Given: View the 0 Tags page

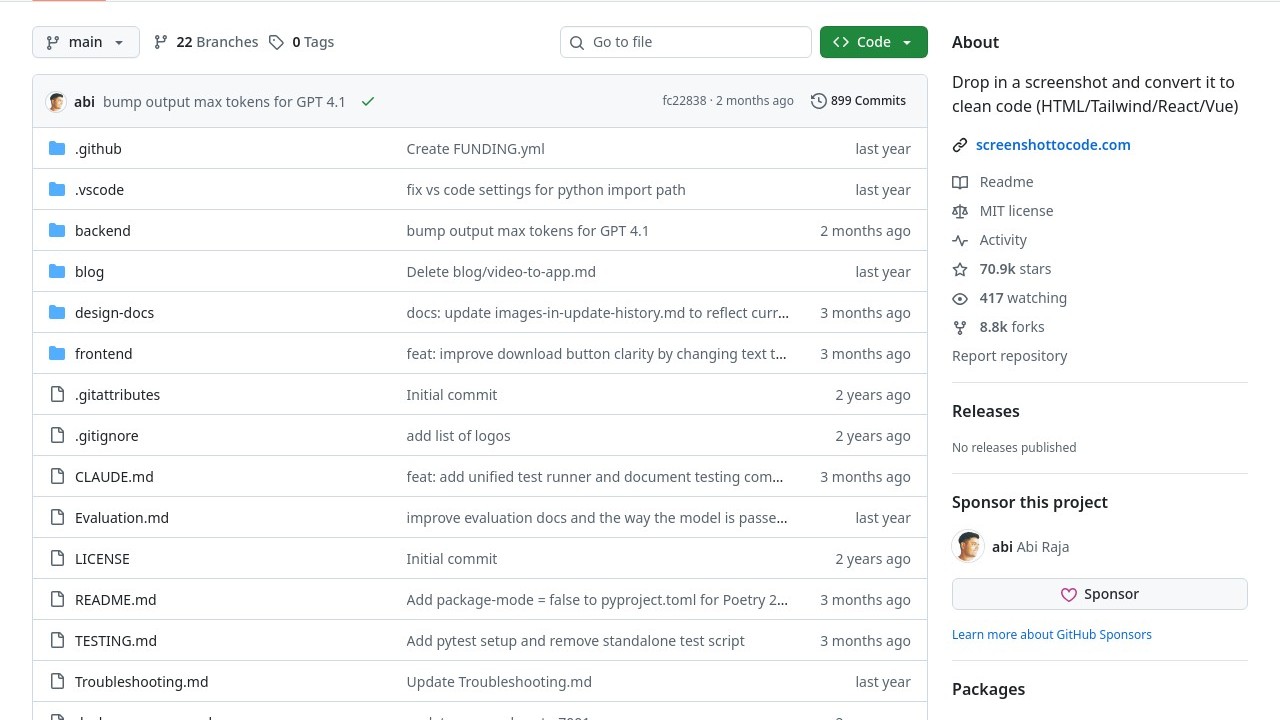Looking at the screenshot, I should (x=302, y=42).
